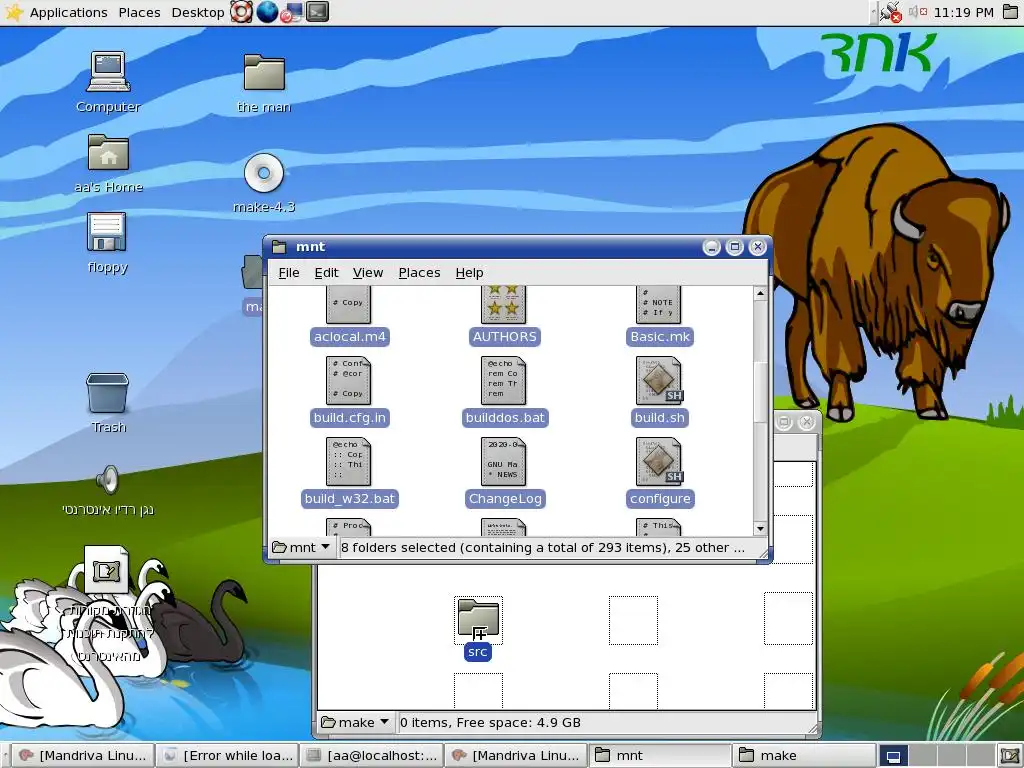Launch the help lifebuoy panel icon
Image resolution: width=1024 pixels, height=768 pixels.
(x=242, y=12)
